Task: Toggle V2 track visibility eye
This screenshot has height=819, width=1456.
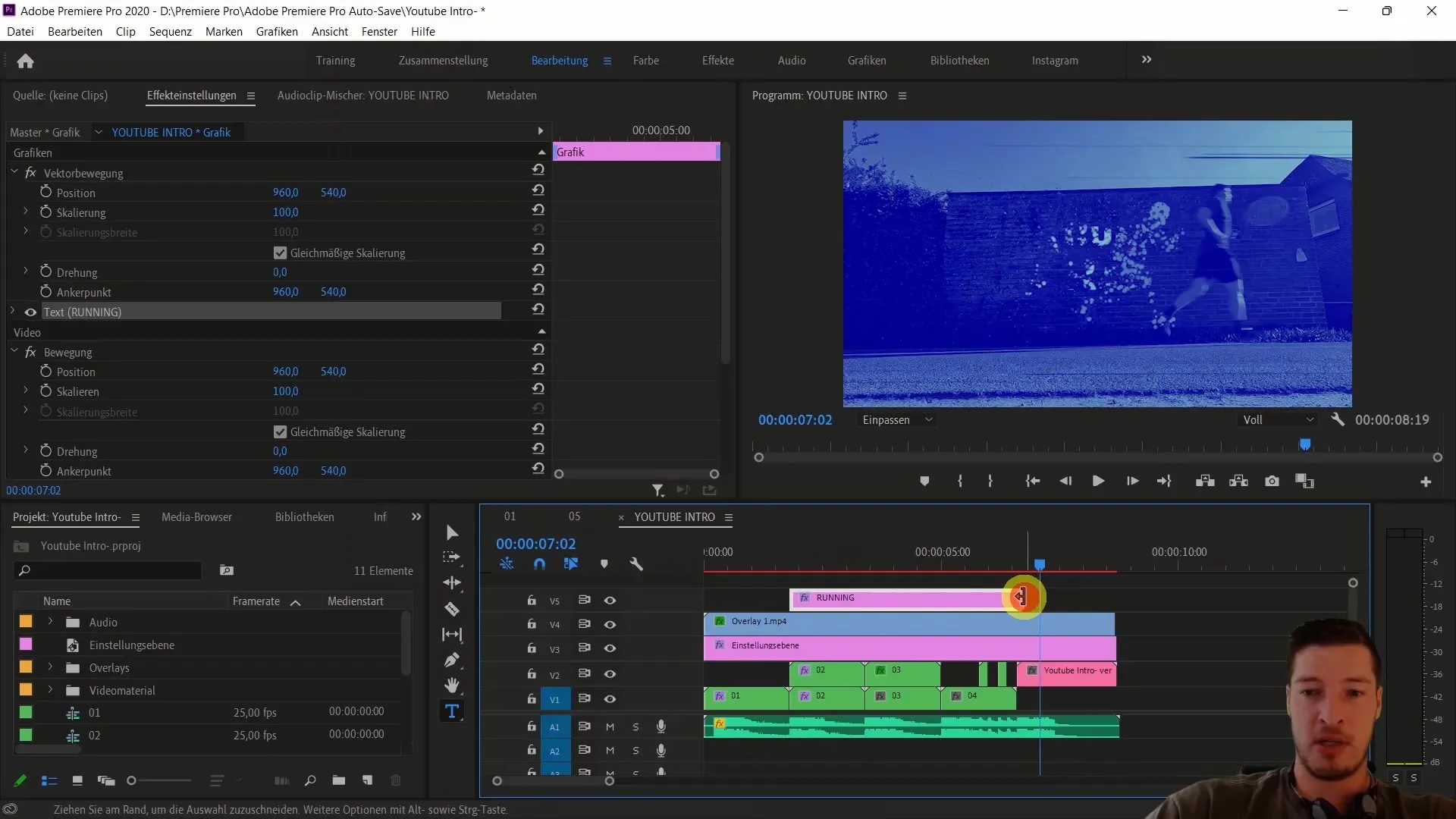Action: 610,674
